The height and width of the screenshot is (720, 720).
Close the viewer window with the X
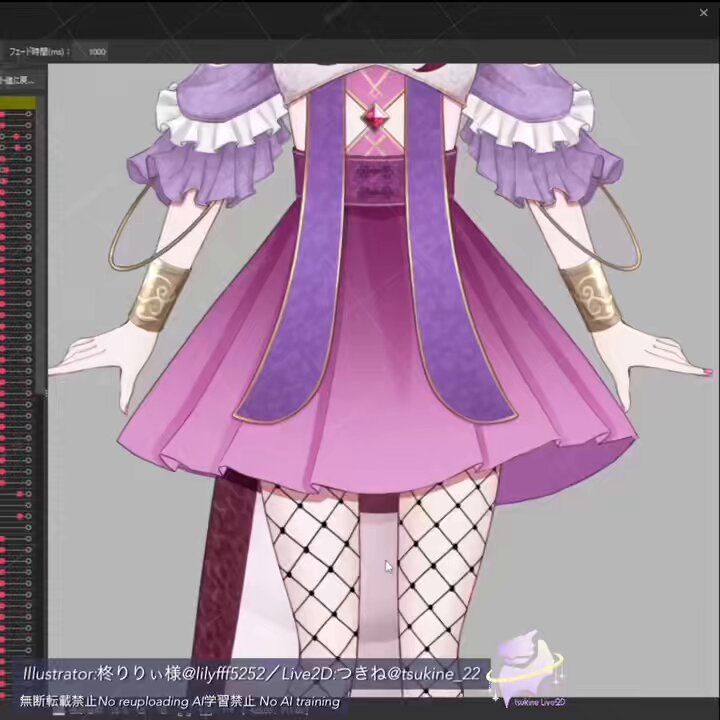click(x=703, y=13)
